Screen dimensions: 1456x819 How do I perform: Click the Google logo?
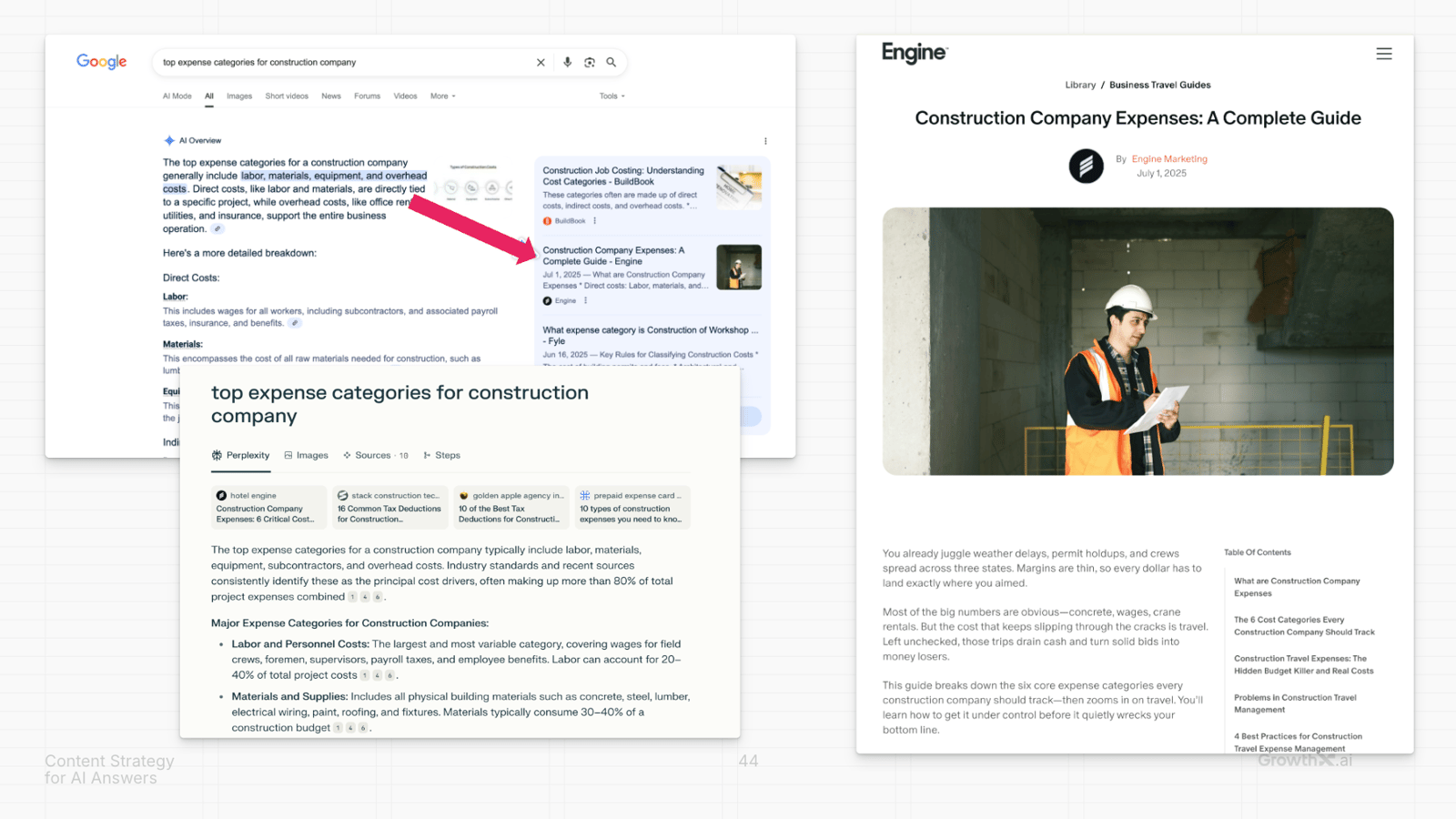tap(102, 62)
